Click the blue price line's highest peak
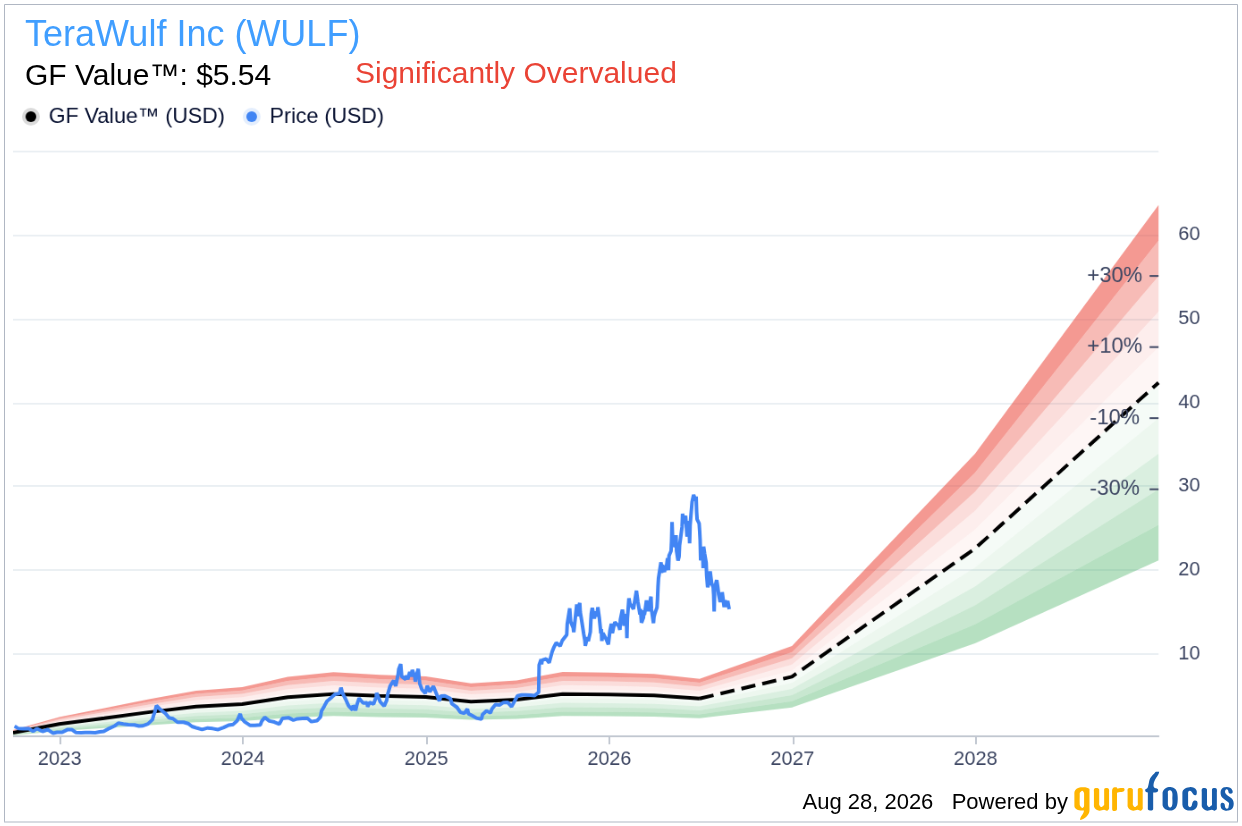The image size is (1242, 826). coord(693,496)
